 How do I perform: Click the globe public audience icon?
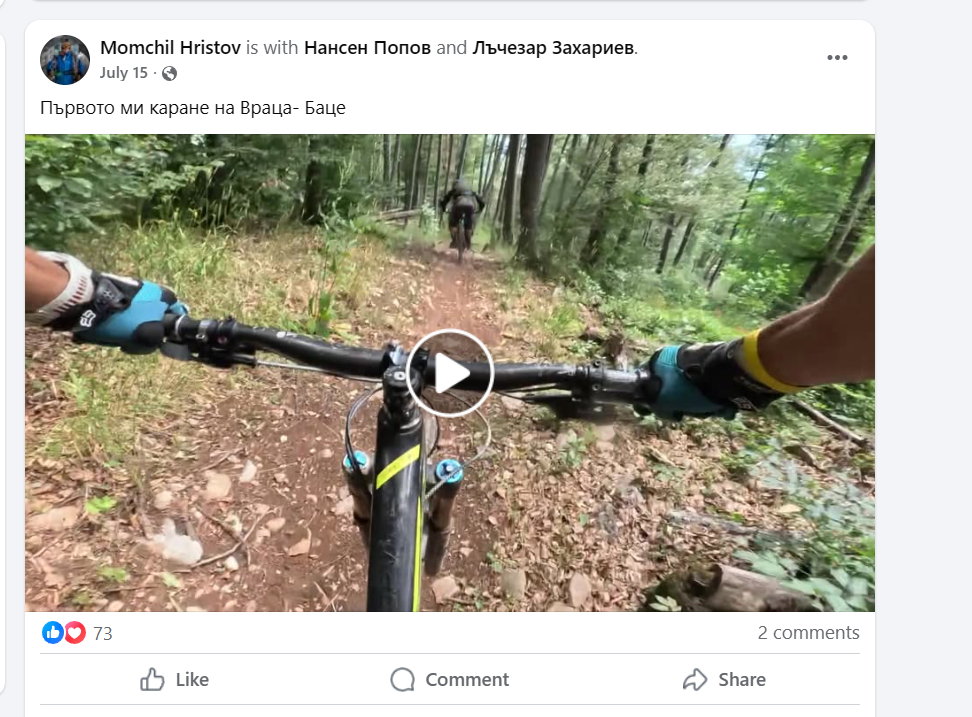169,73
